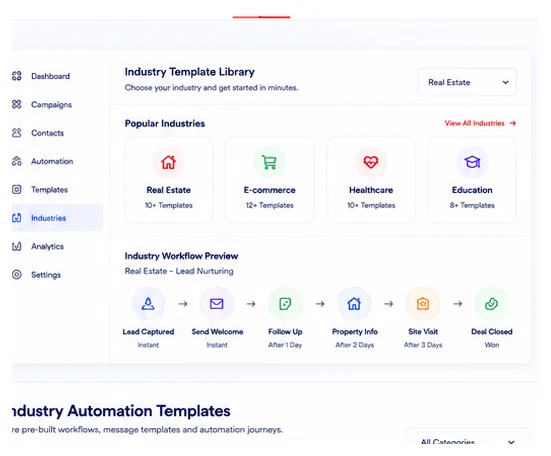Select the E-commerce industry card title

[x=270, y=190]
